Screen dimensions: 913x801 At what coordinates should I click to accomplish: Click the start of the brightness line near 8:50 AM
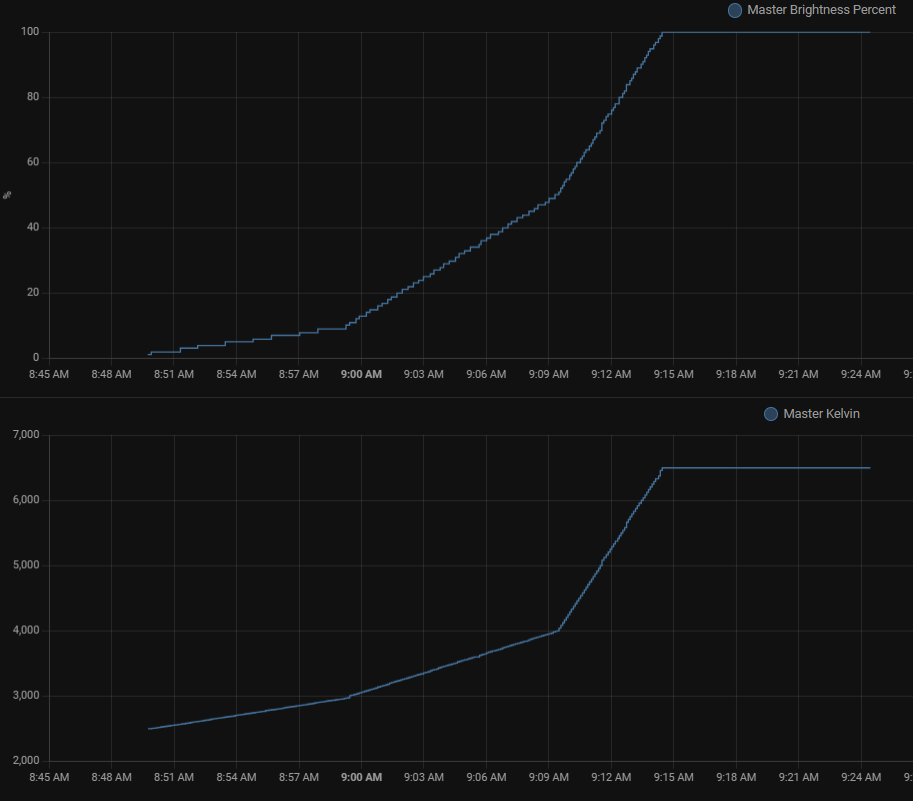[x=150, y=353]
